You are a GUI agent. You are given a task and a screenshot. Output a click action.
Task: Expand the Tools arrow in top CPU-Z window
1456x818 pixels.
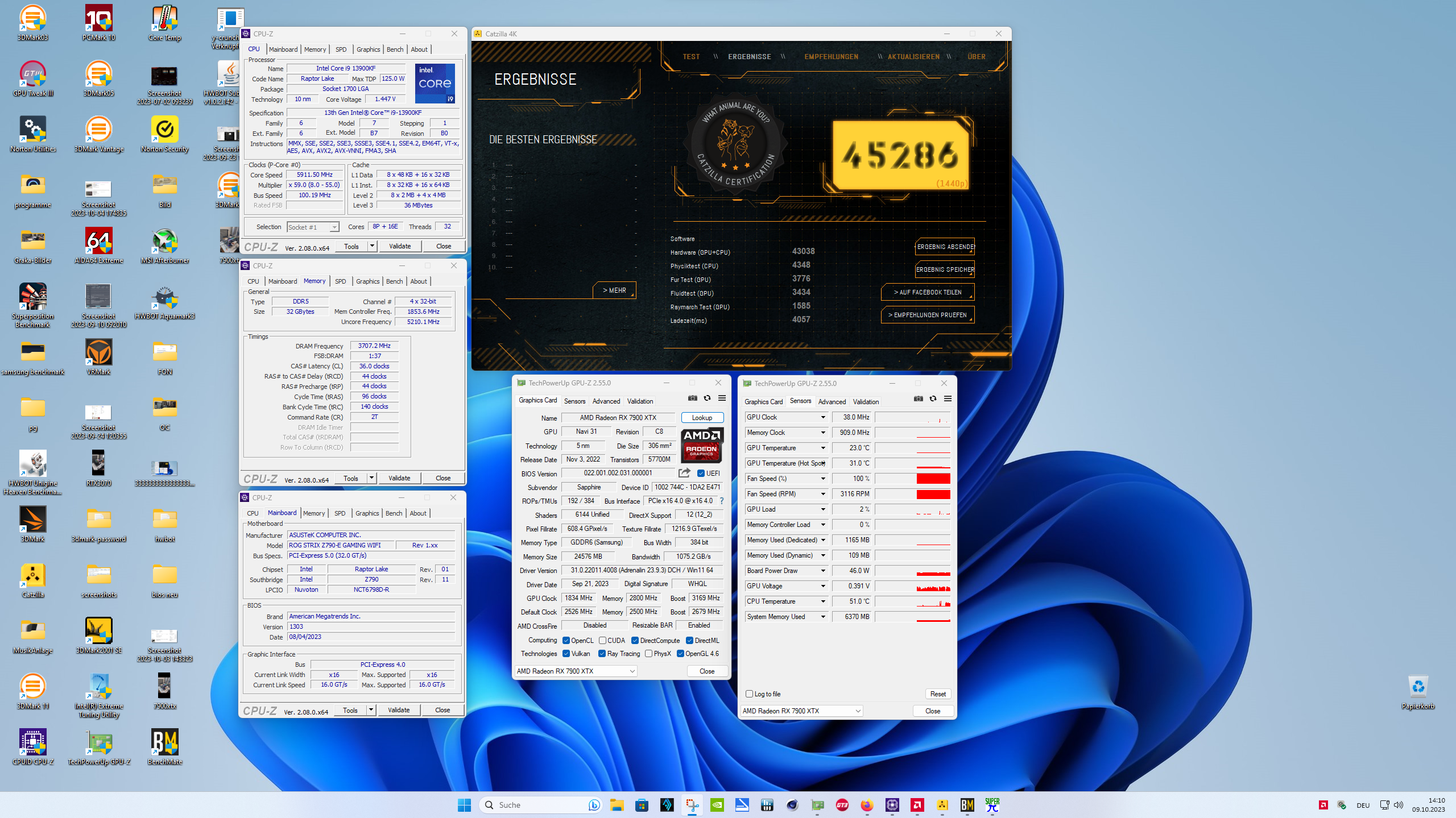pos(372,246)
